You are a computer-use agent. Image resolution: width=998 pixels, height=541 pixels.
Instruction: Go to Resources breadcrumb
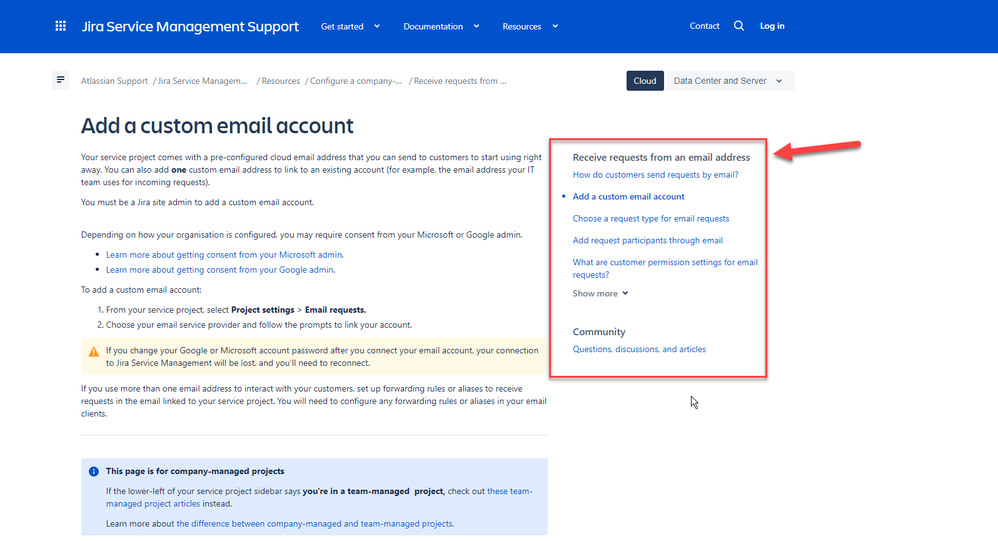click(x=281, y=81)
